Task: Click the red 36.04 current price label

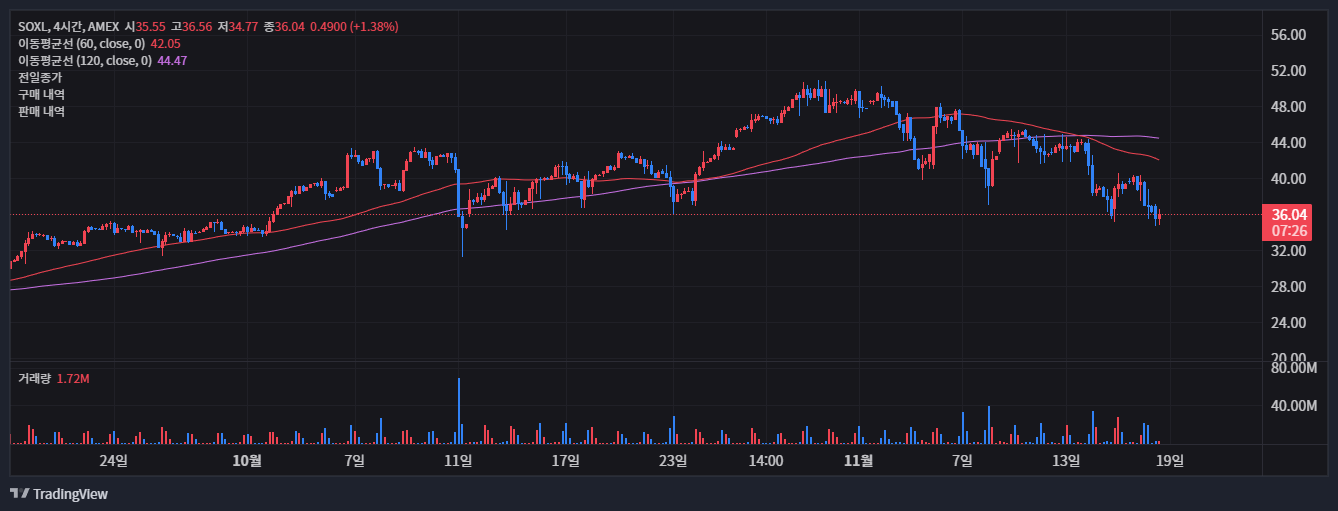Action: (x=1289, y=215)
